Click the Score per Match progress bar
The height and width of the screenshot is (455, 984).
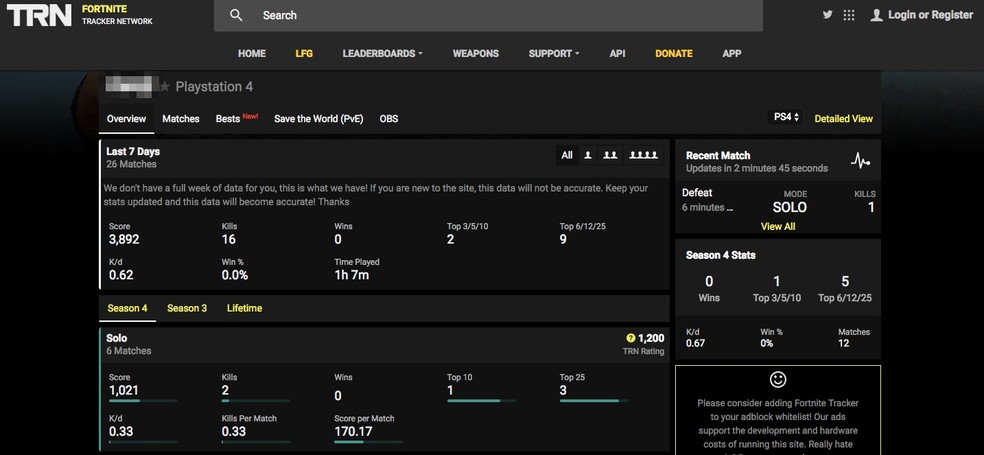[x=368, y=442]
